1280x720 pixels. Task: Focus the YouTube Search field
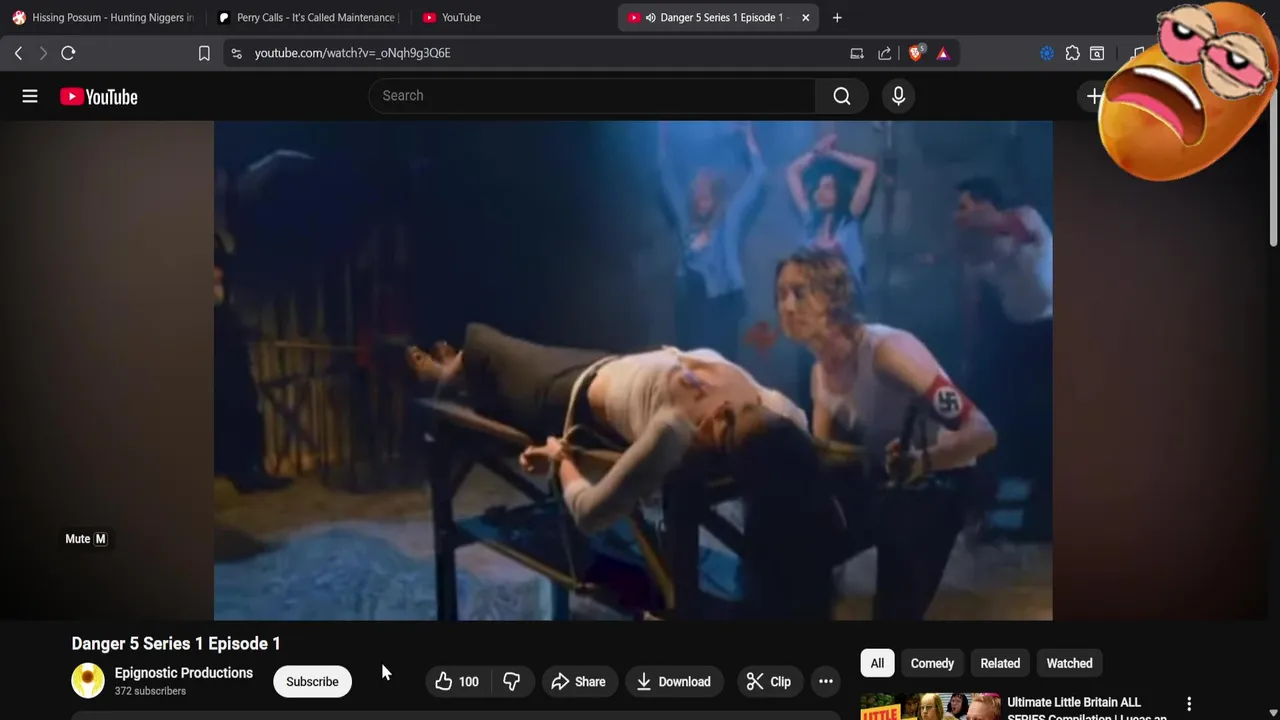592,96
